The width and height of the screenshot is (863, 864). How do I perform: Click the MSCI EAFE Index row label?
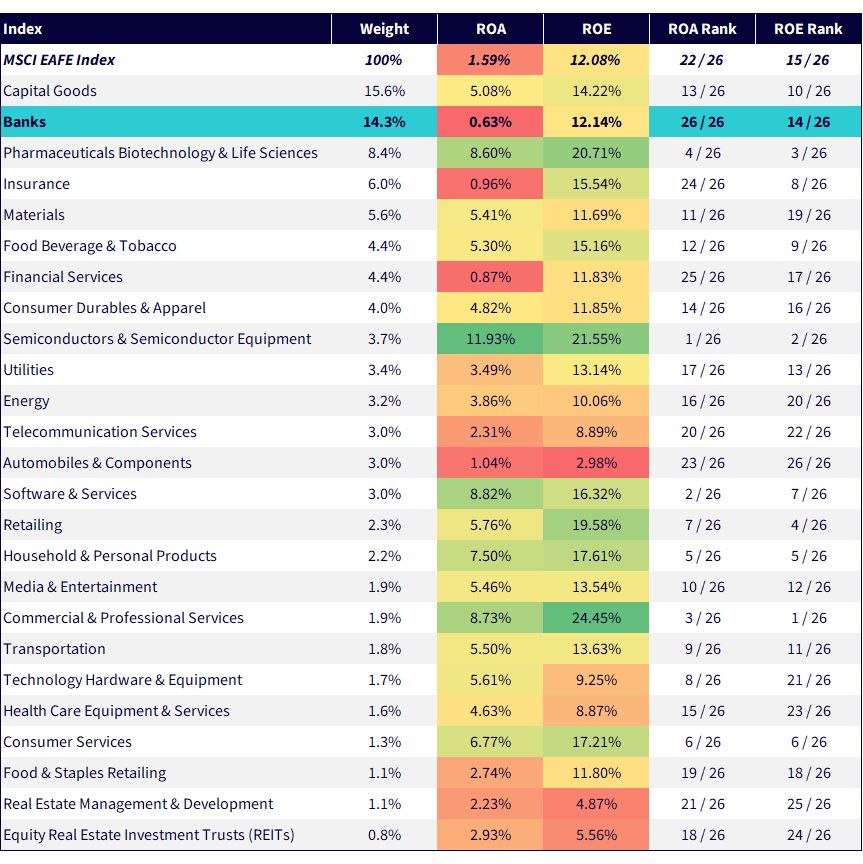tap(59, 60)
